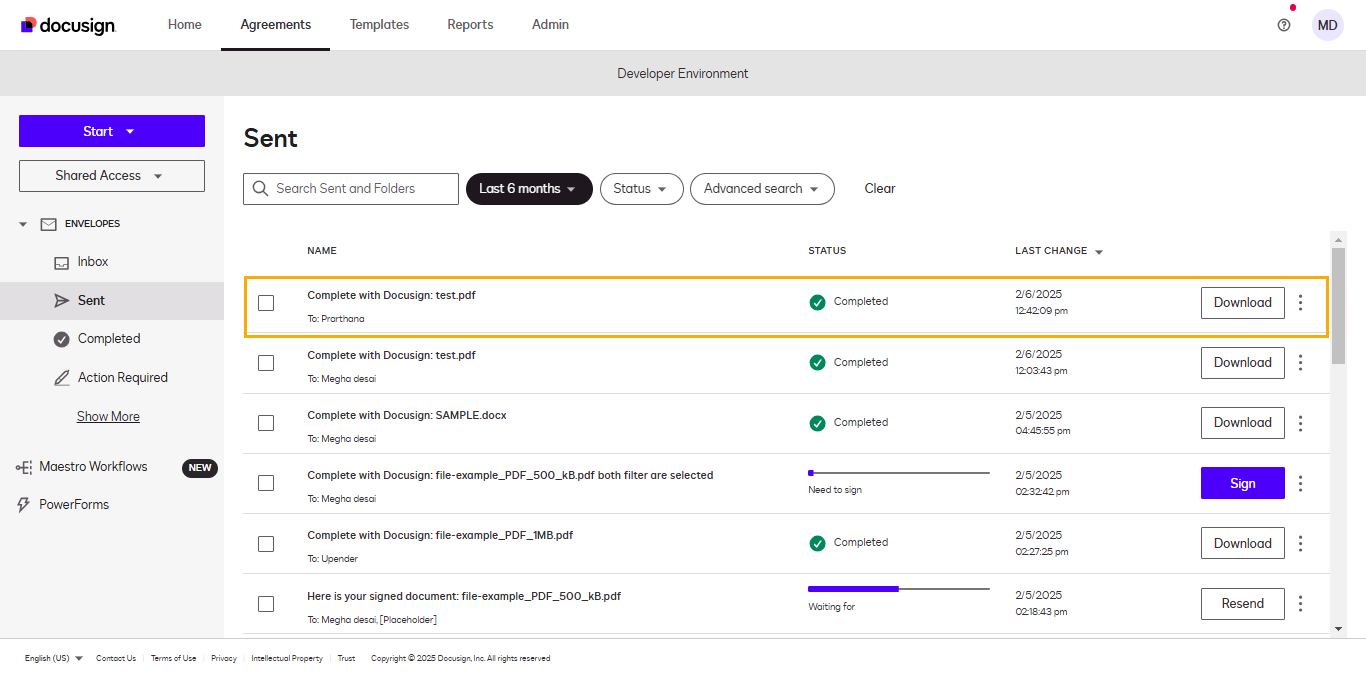Open the Last 6 months date filter
Viewport: 1366px width, 679px height.
pos(529,189)
